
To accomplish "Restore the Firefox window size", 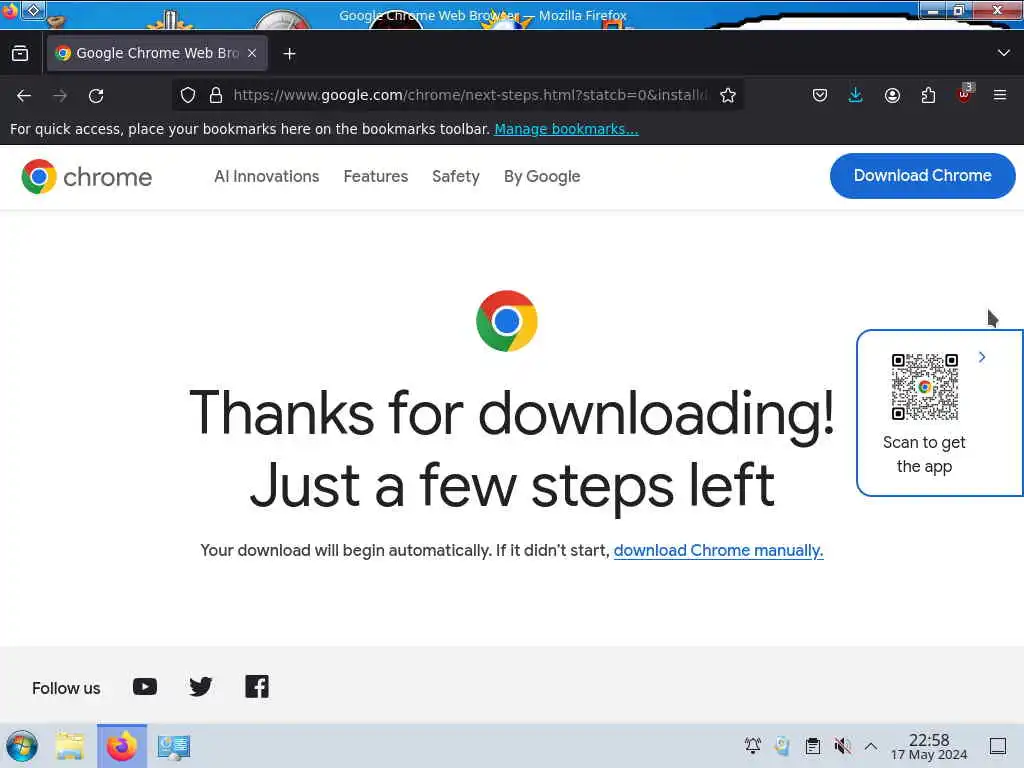I will coord(958,10).
